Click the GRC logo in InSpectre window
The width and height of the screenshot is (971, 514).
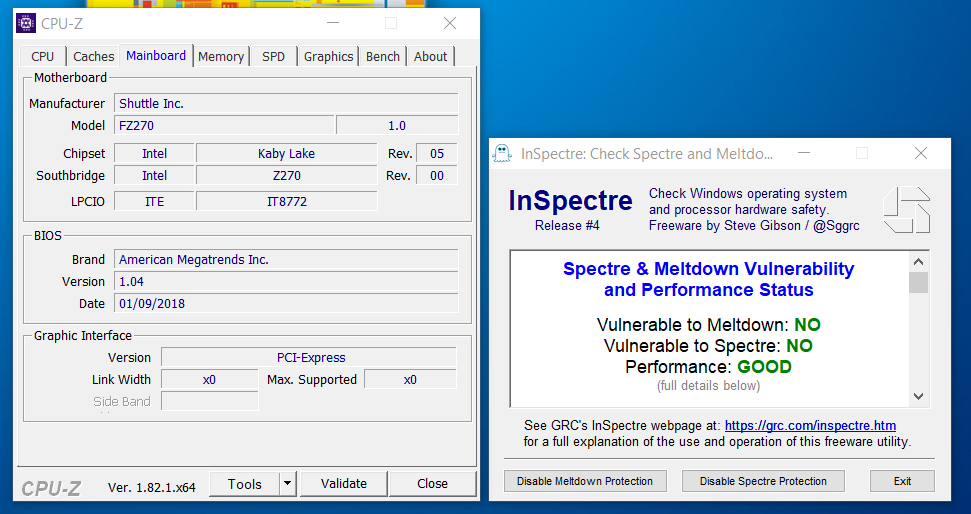[907, 209]
